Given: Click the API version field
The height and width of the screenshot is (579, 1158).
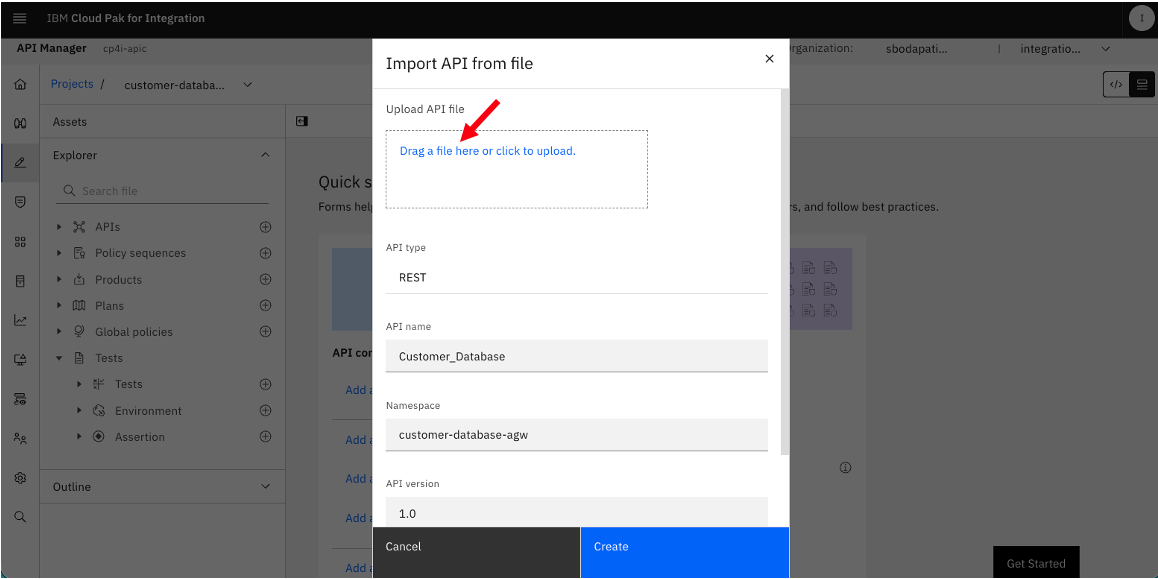Looking at the screenshot, I should (x=577, y=513).
